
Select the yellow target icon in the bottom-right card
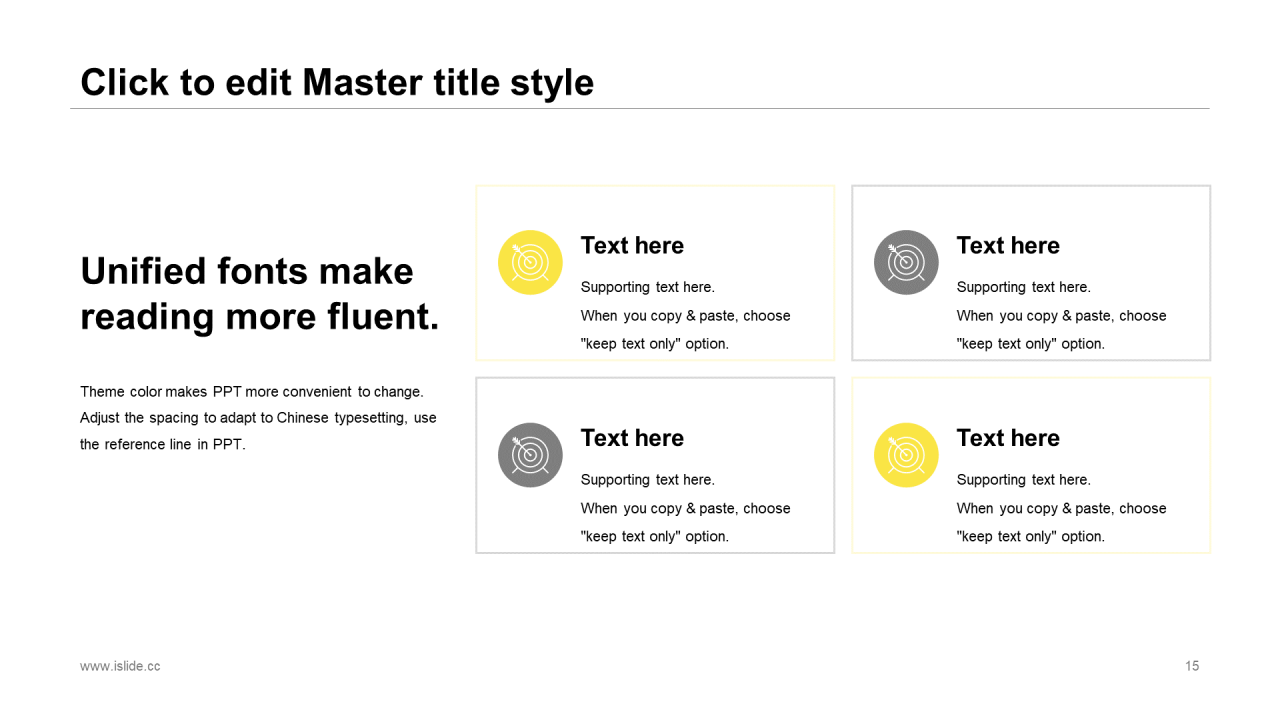point(906,455)
